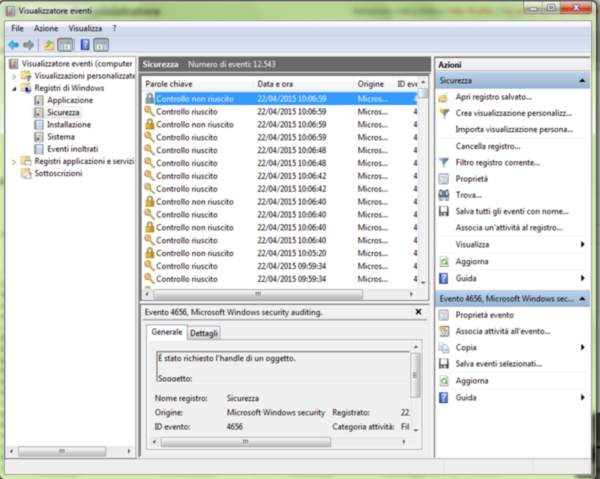Click the Associa attività all'evento icon
Viewport: 600px width, 479px height.
[x=444, y=331]
